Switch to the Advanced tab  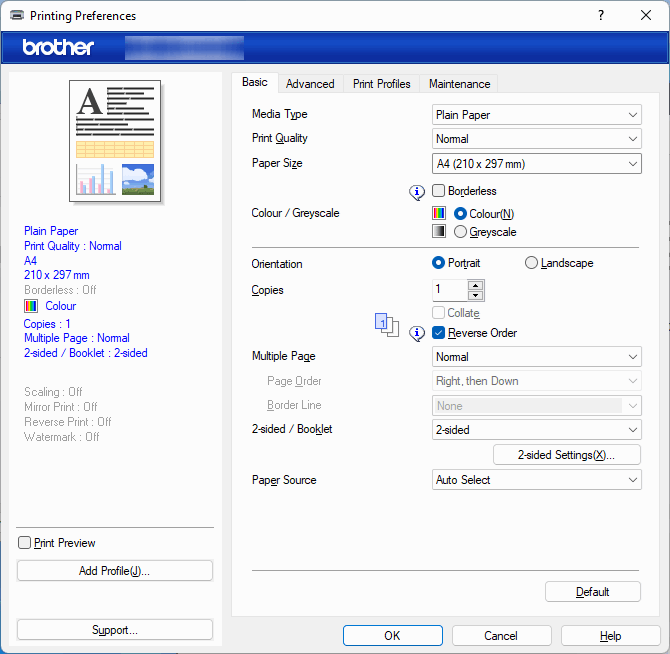pyautogui.click(x=310, y=84)
